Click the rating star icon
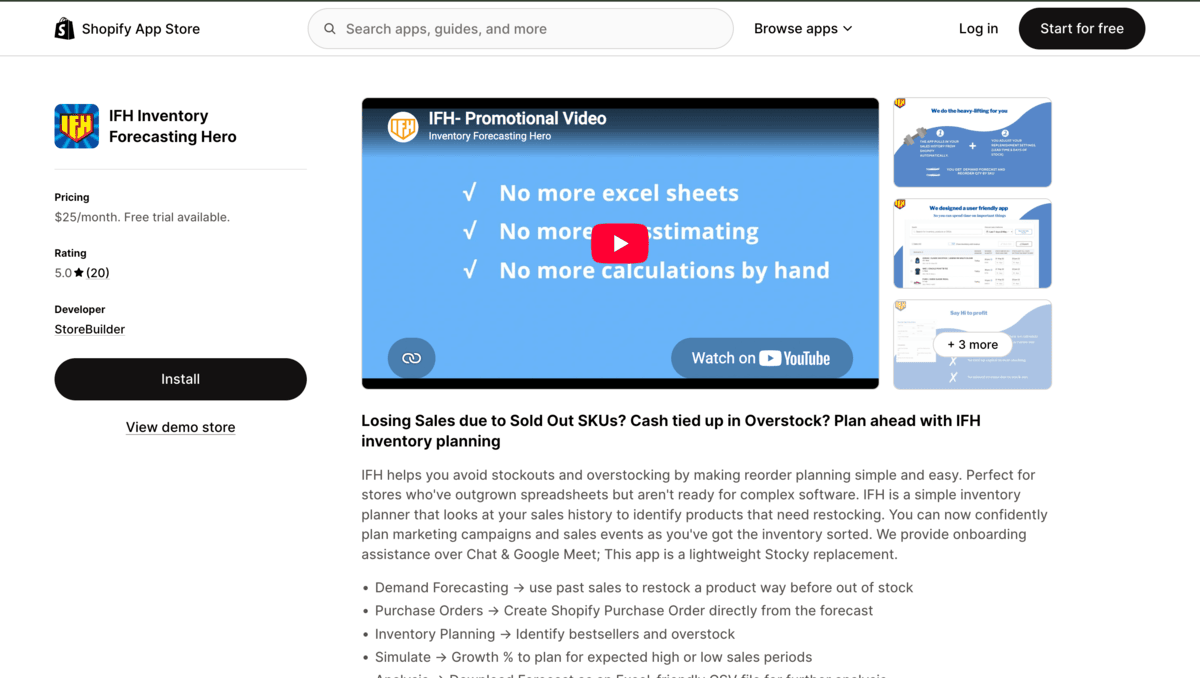The height and width of the screenshot is (678, 1200). tap(79, 273)
